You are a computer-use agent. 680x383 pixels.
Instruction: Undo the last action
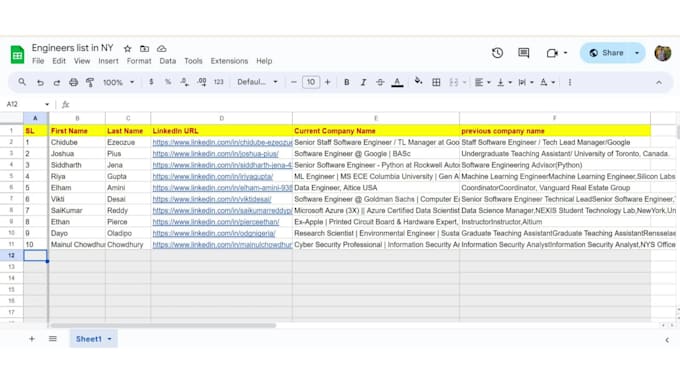(40, 82)
